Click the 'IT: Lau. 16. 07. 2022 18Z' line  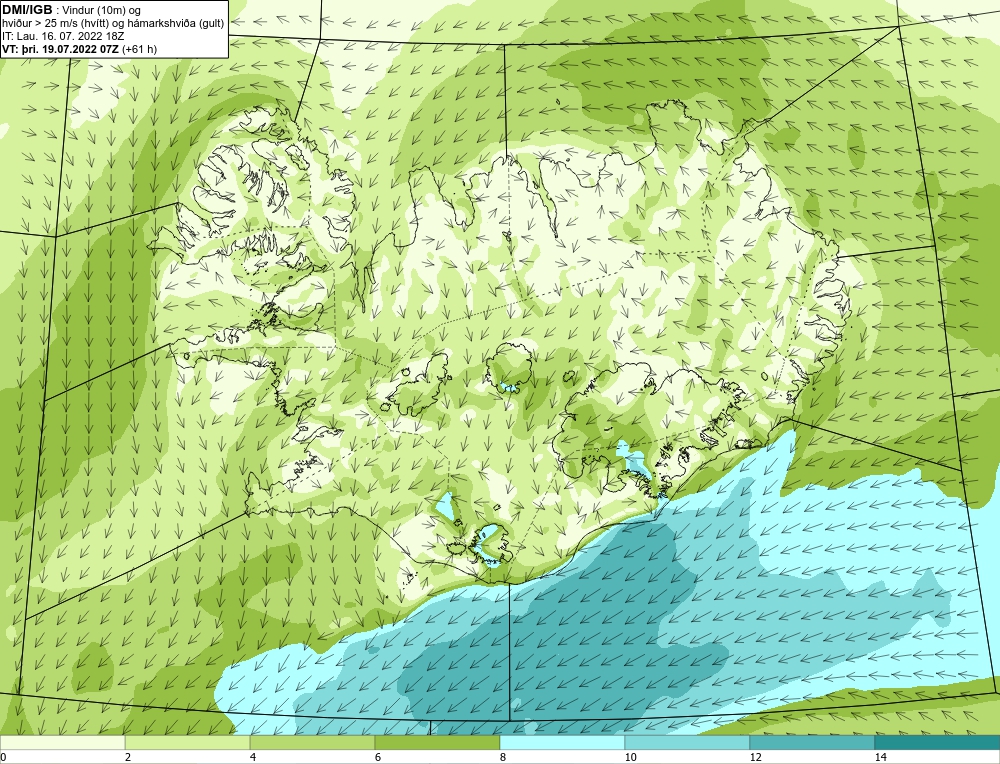click(63, 36)
